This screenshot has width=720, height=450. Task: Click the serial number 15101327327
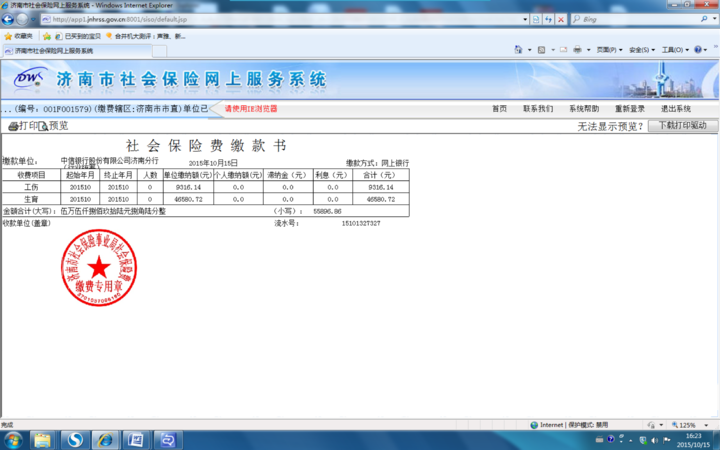(x=361, y=223)
